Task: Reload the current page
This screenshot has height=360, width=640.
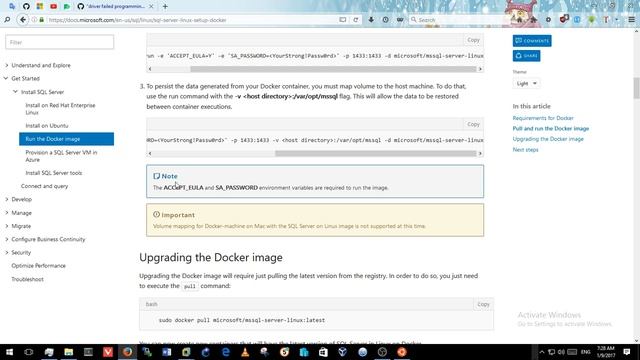Action: (x=356, y=20)
